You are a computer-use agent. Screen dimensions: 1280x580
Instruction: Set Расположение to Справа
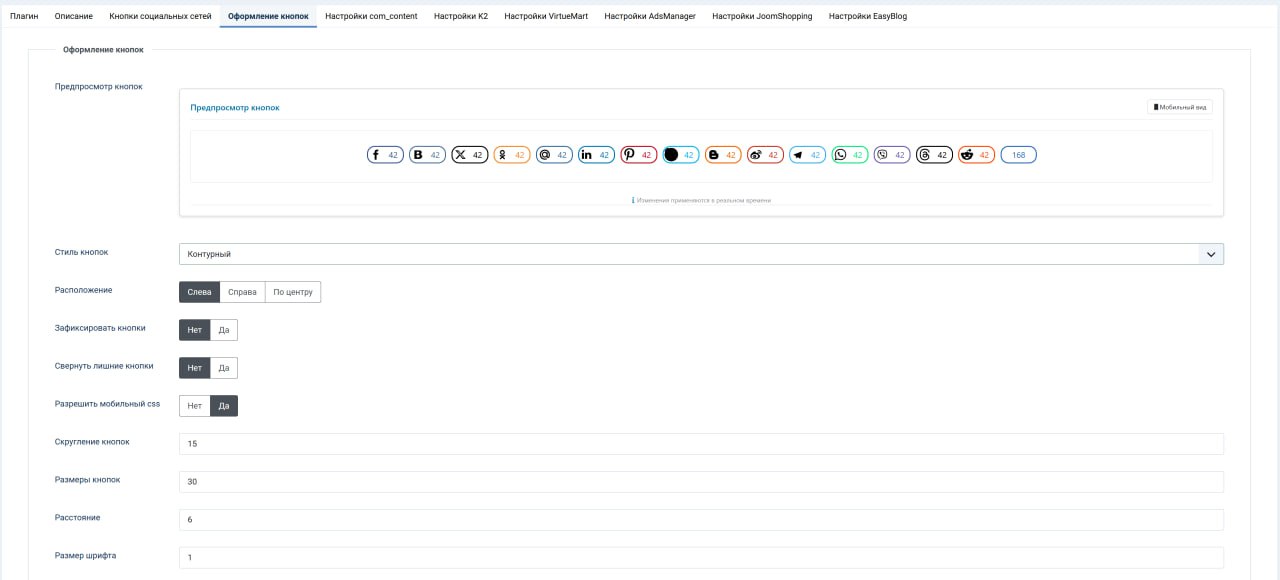pos(242,292)
